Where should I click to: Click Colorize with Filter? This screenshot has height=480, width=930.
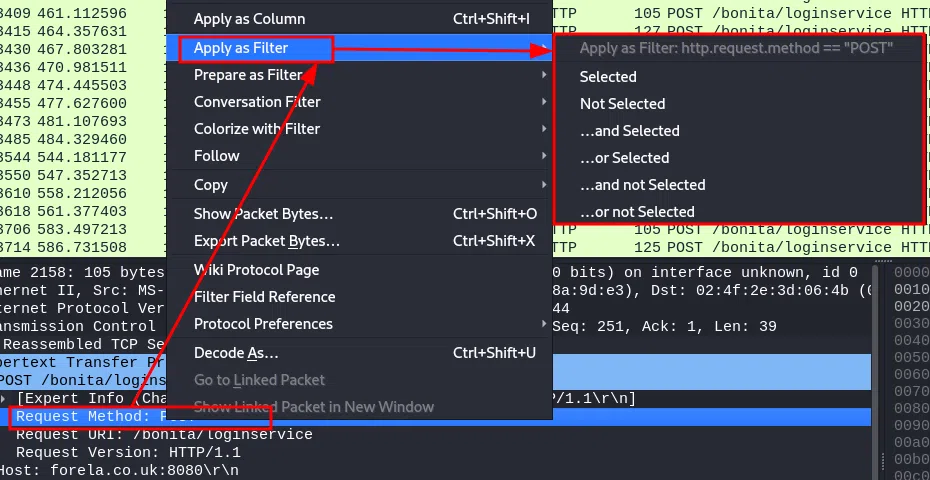[257, 129]
